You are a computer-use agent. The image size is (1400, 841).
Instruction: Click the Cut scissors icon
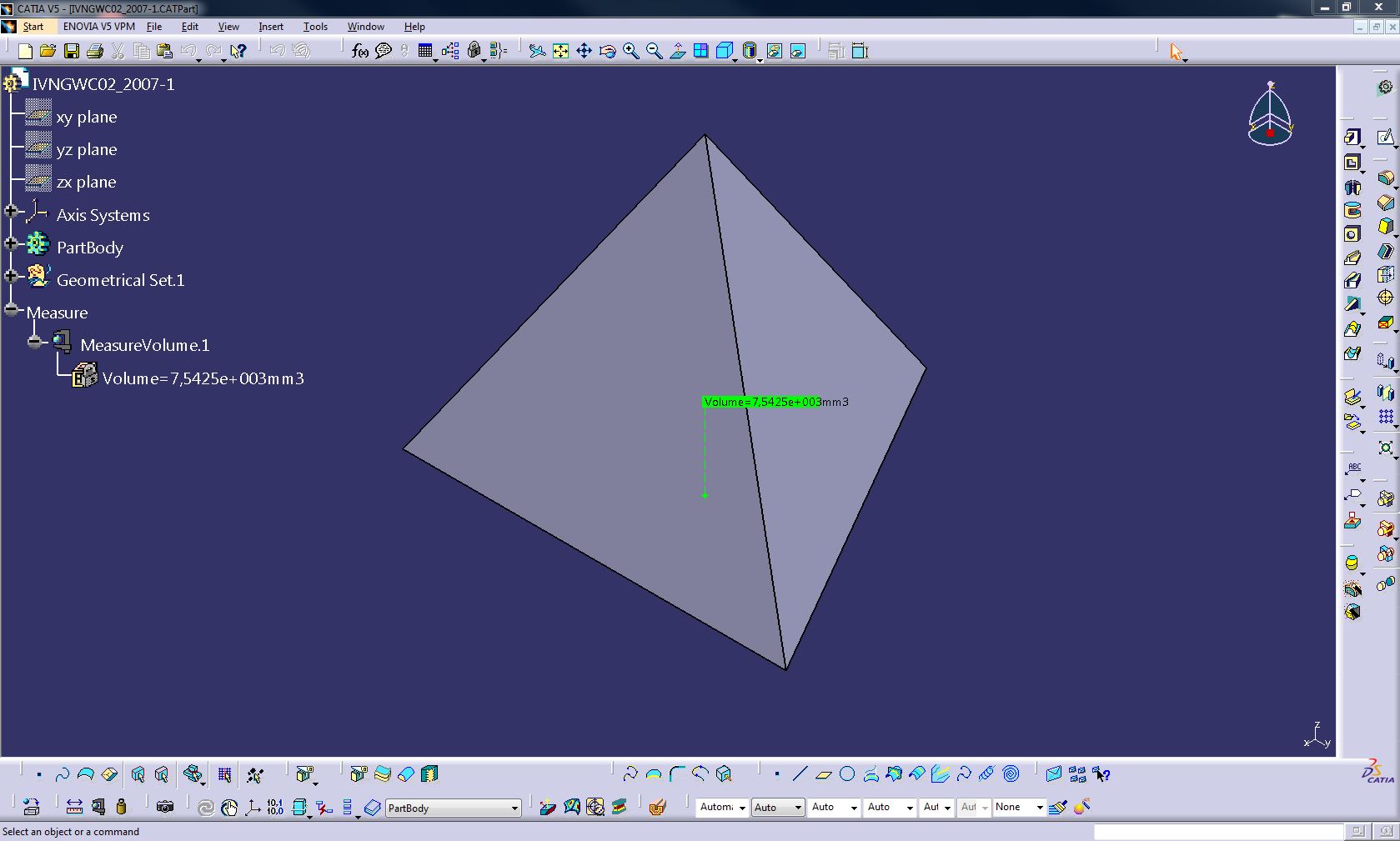click(x=118, y=52)
